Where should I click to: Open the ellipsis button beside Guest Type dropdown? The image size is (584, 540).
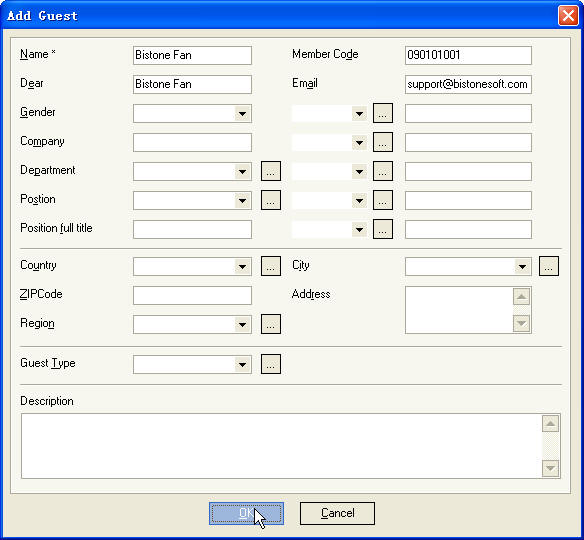pyautogui.click(x=271, y=364)
